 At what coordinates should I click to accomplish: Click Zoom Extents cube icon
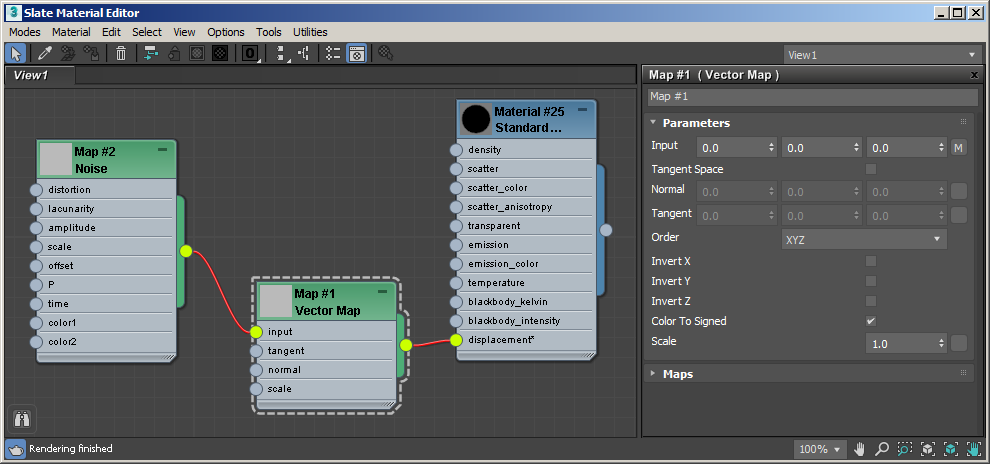pyautogui.click(x=927, y=449)
